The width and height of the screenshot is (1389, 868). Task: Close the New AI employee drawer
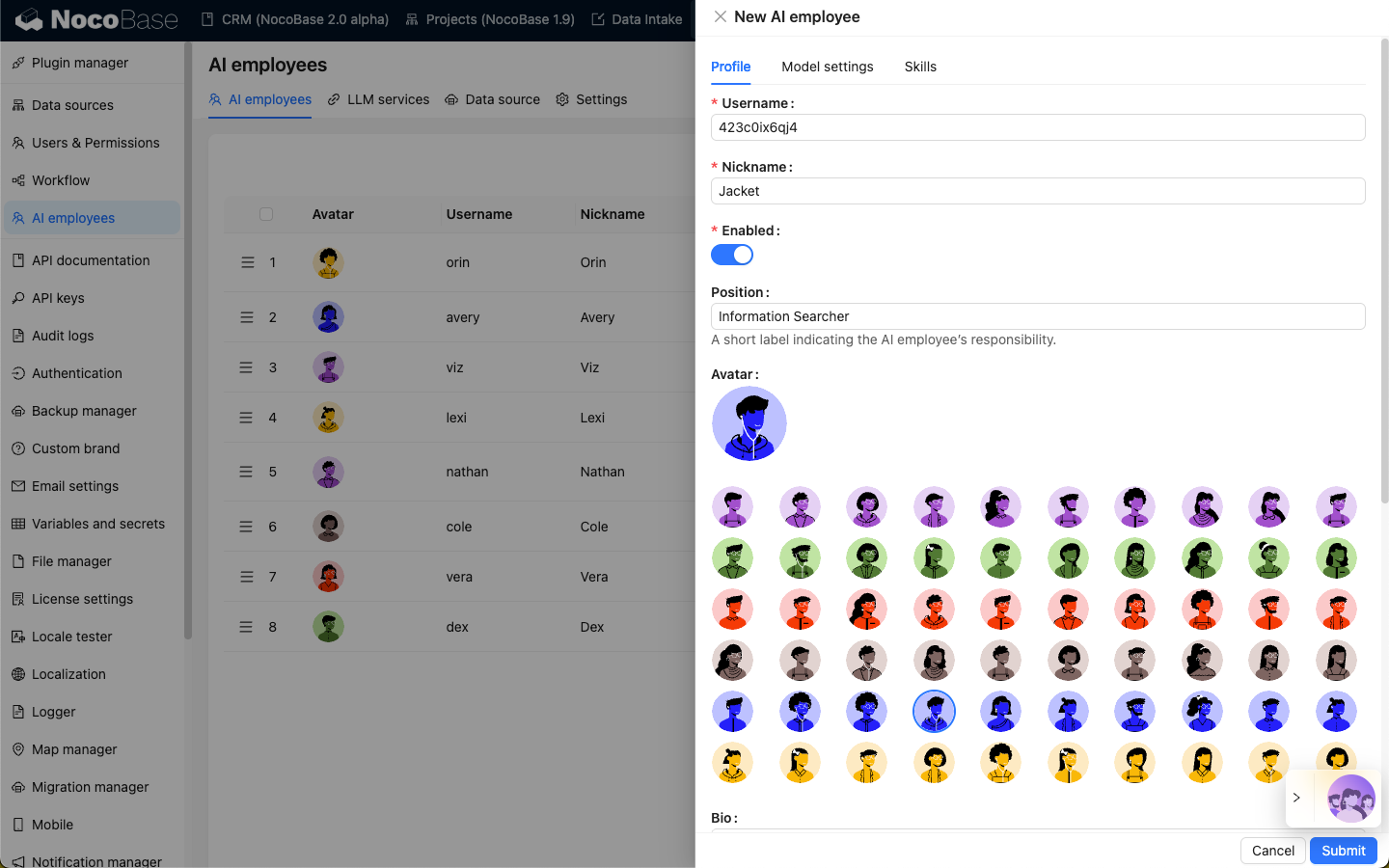coord(721,17)
